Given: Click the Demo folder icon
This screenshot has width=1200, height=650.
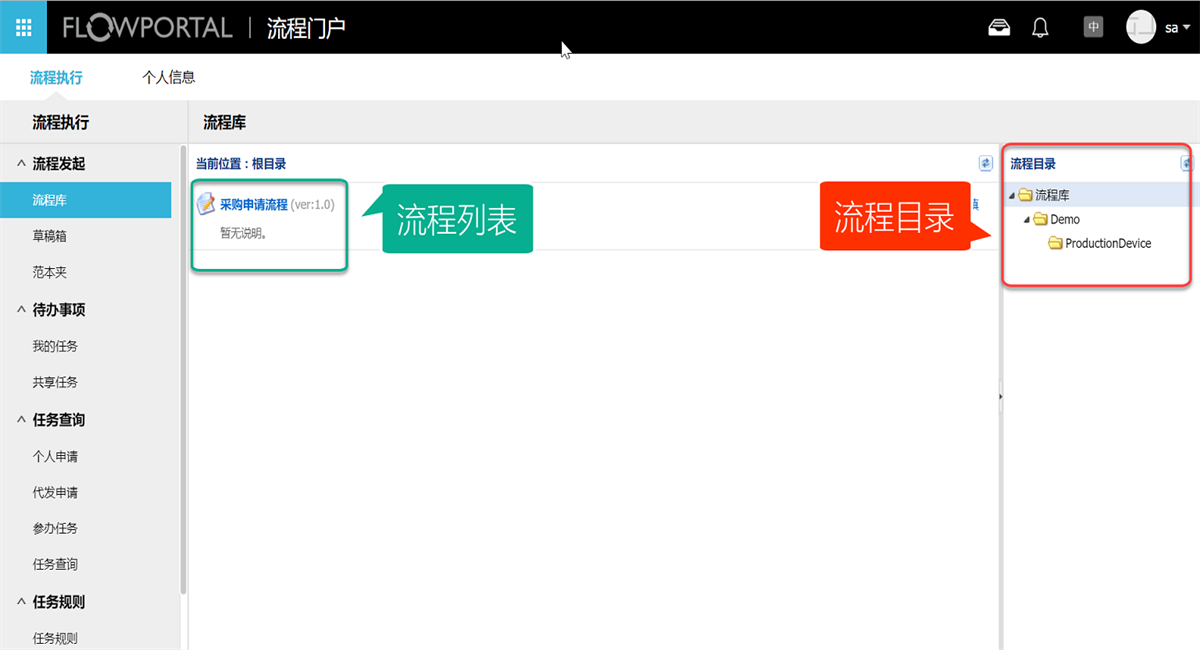Looking at the screenshot, I should [x=1040, y=219].
